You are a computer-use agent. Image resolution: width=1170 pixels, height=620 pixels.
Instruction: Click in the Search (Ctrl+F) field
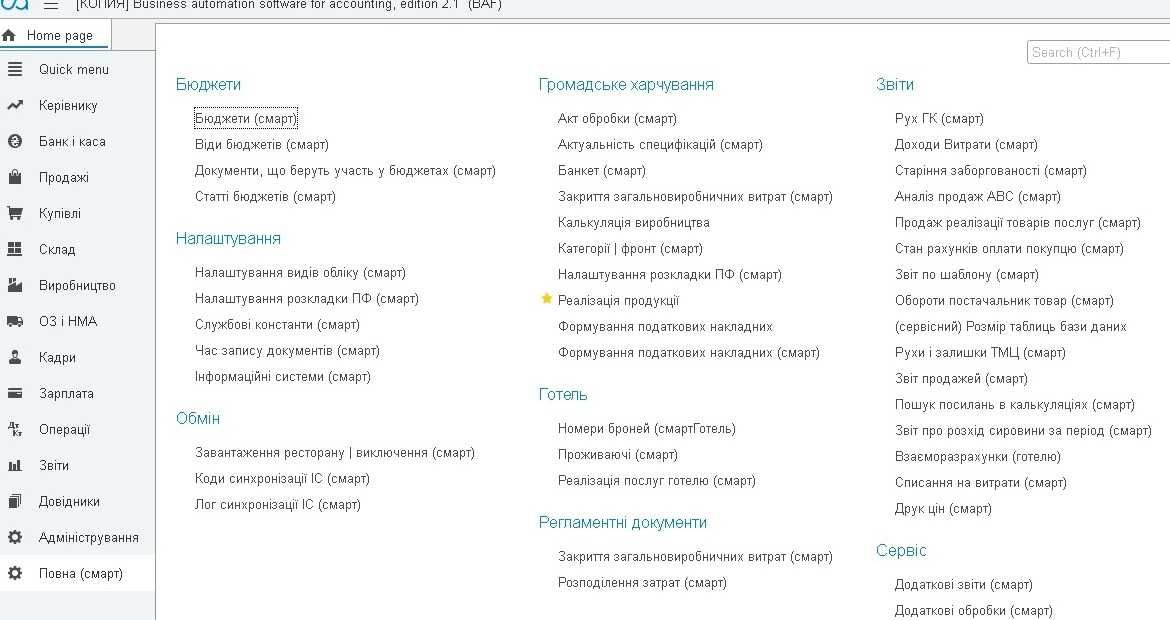pyautogui.click(x=1098, y=52)
